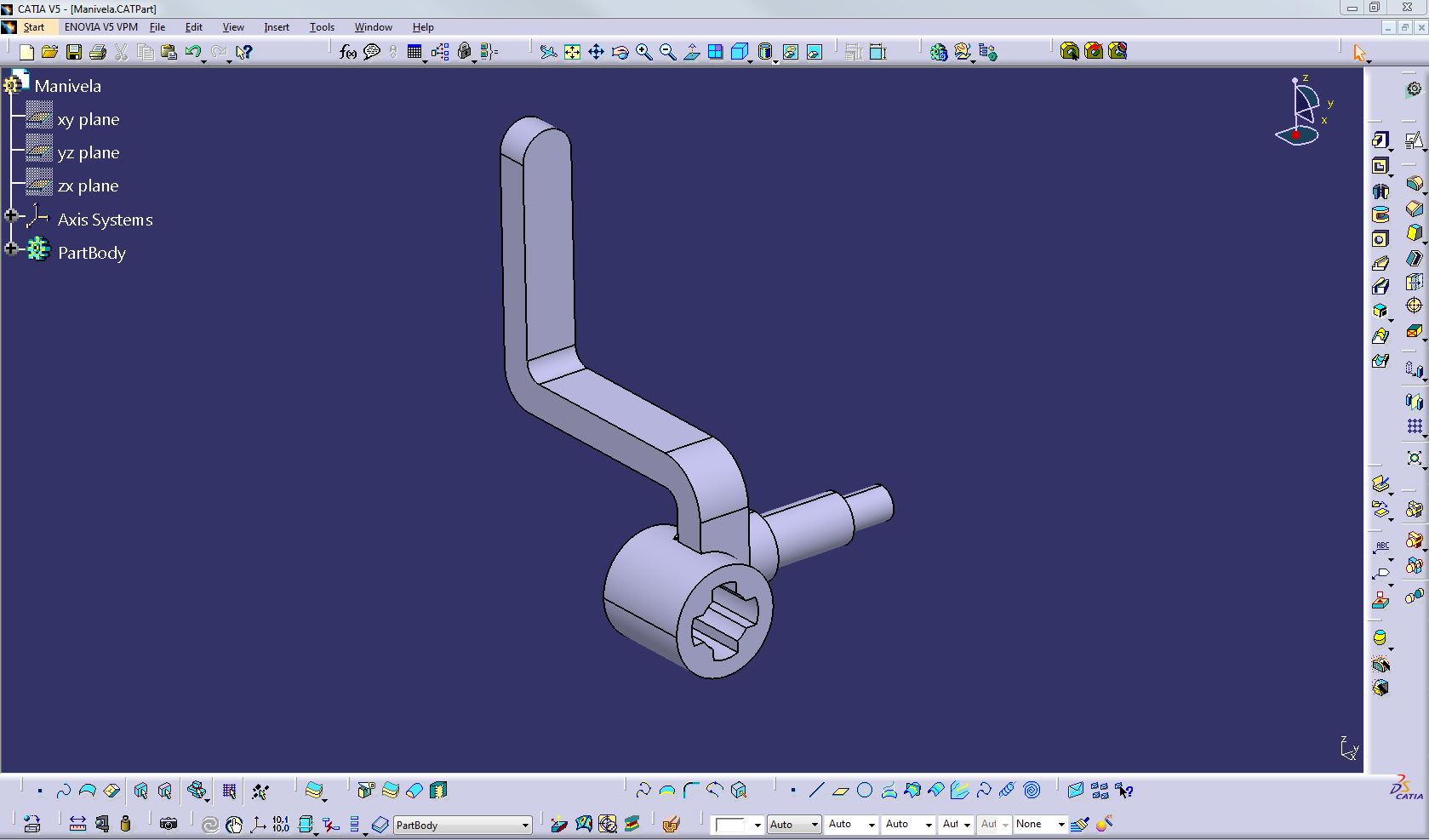Open the Help menu
The image size is (1429, 840).
click(x=423, y=27)
